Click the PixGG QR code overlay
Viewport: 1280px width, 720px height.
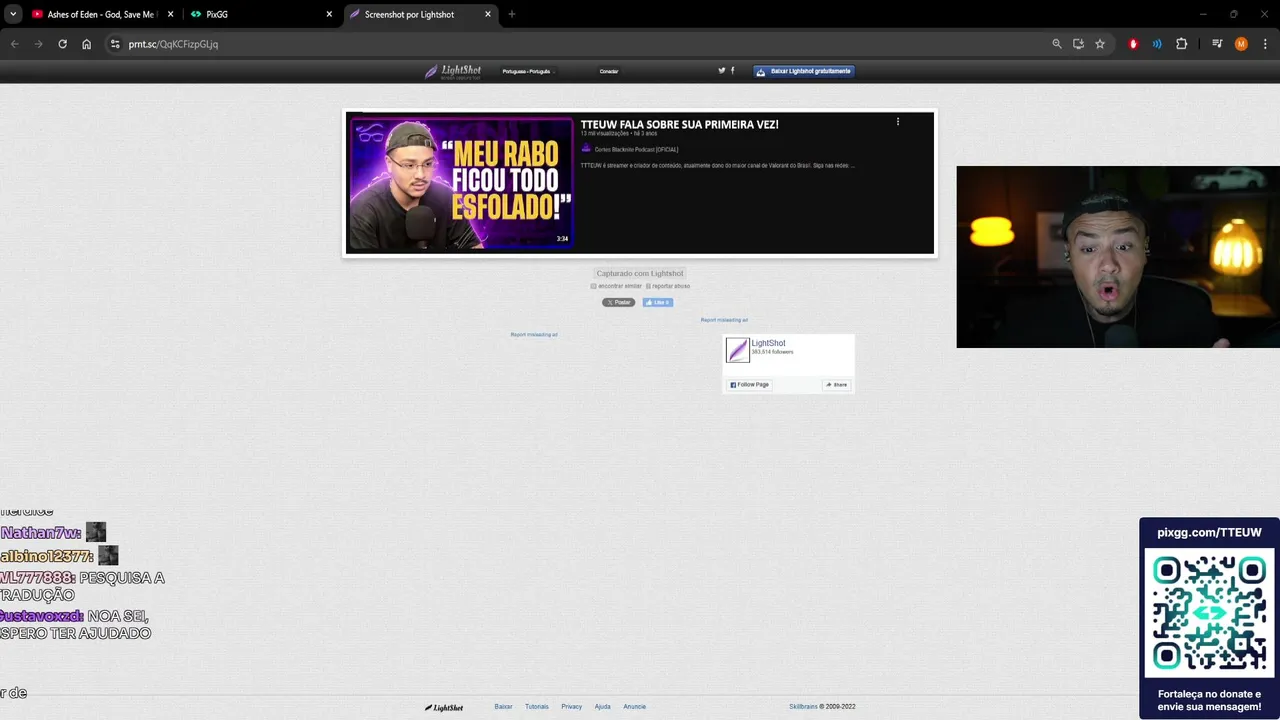(x=1209, y=613)
